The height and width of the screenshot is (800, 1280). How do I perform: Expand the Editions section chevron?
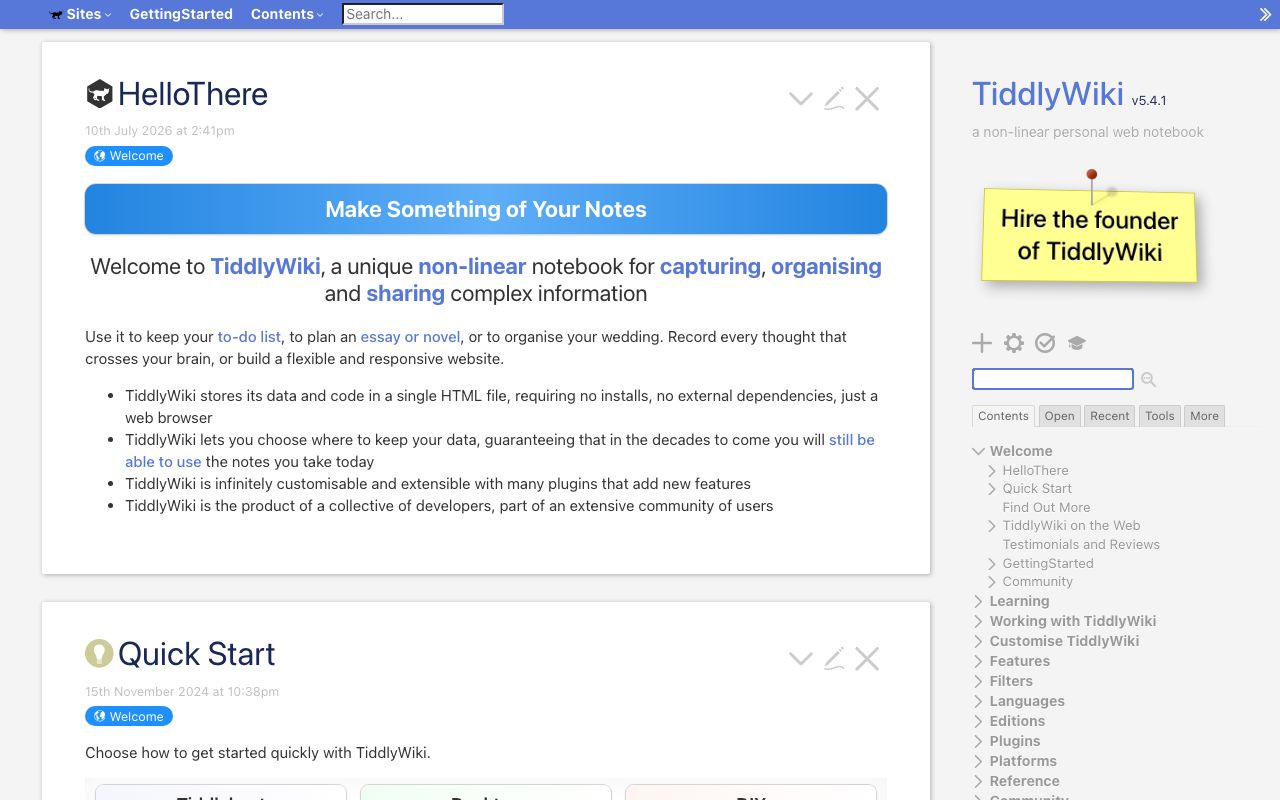click(x=979, y=721)
